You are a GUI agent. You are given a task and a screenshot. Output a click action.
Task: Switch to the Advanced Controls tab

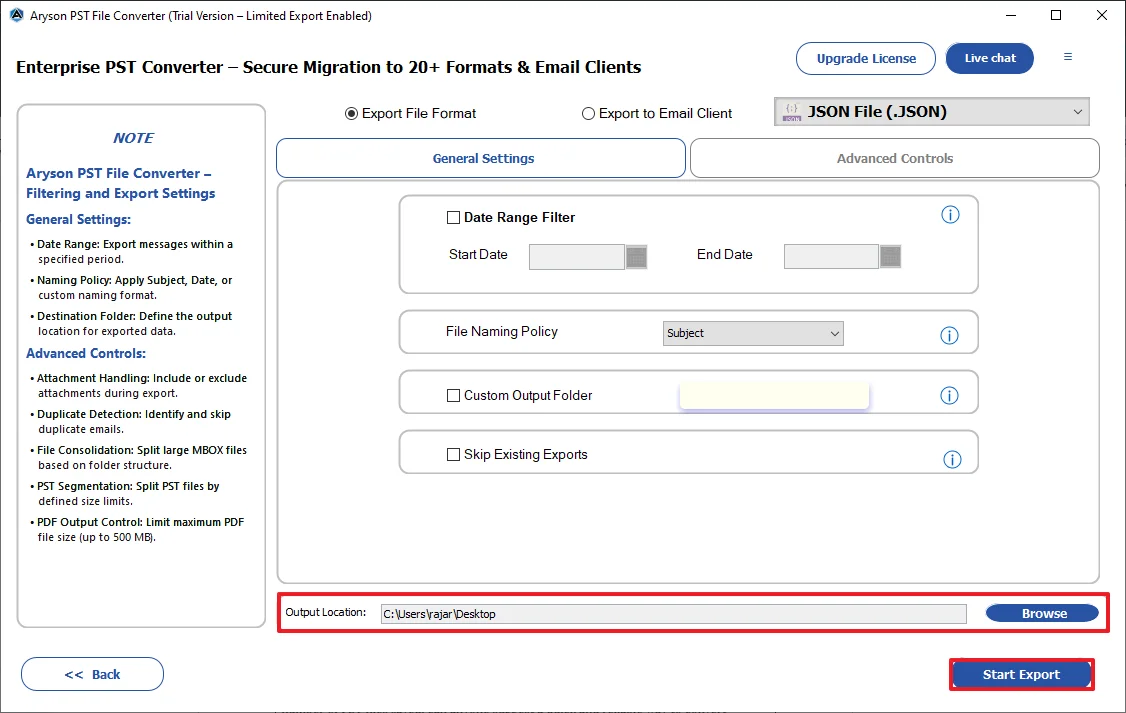(895, 158)
